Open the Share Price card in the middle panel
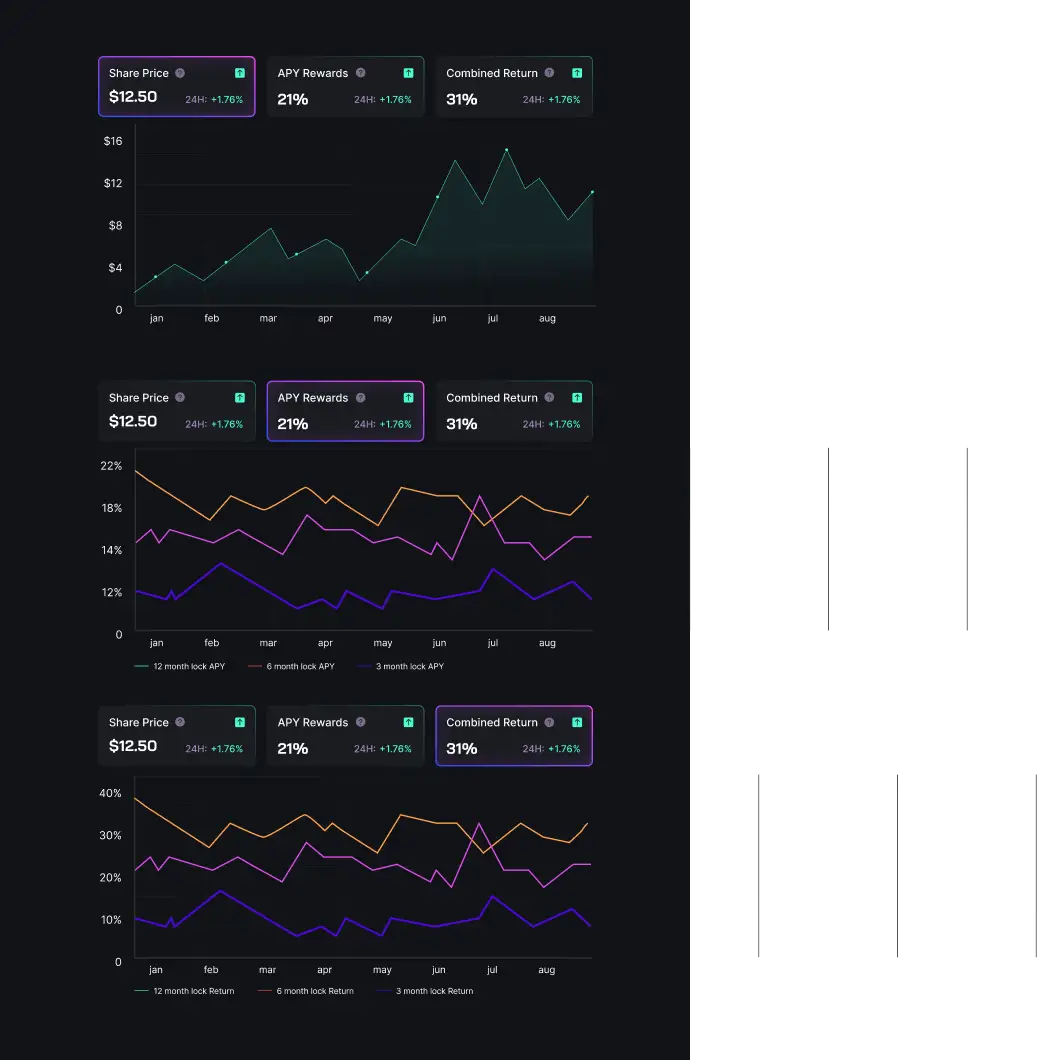The width and height of the screenshot is (1037, 1060). pyautogui.click(x=176, y=411)
